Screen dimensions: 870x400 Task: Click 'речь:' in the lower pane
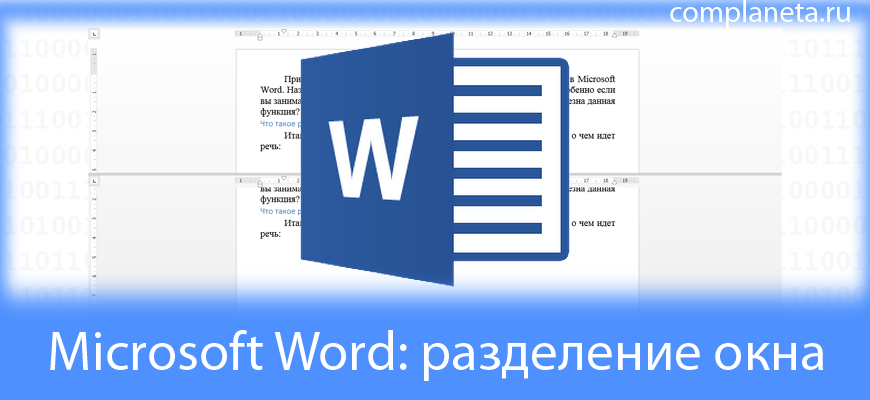coord(270,234)
